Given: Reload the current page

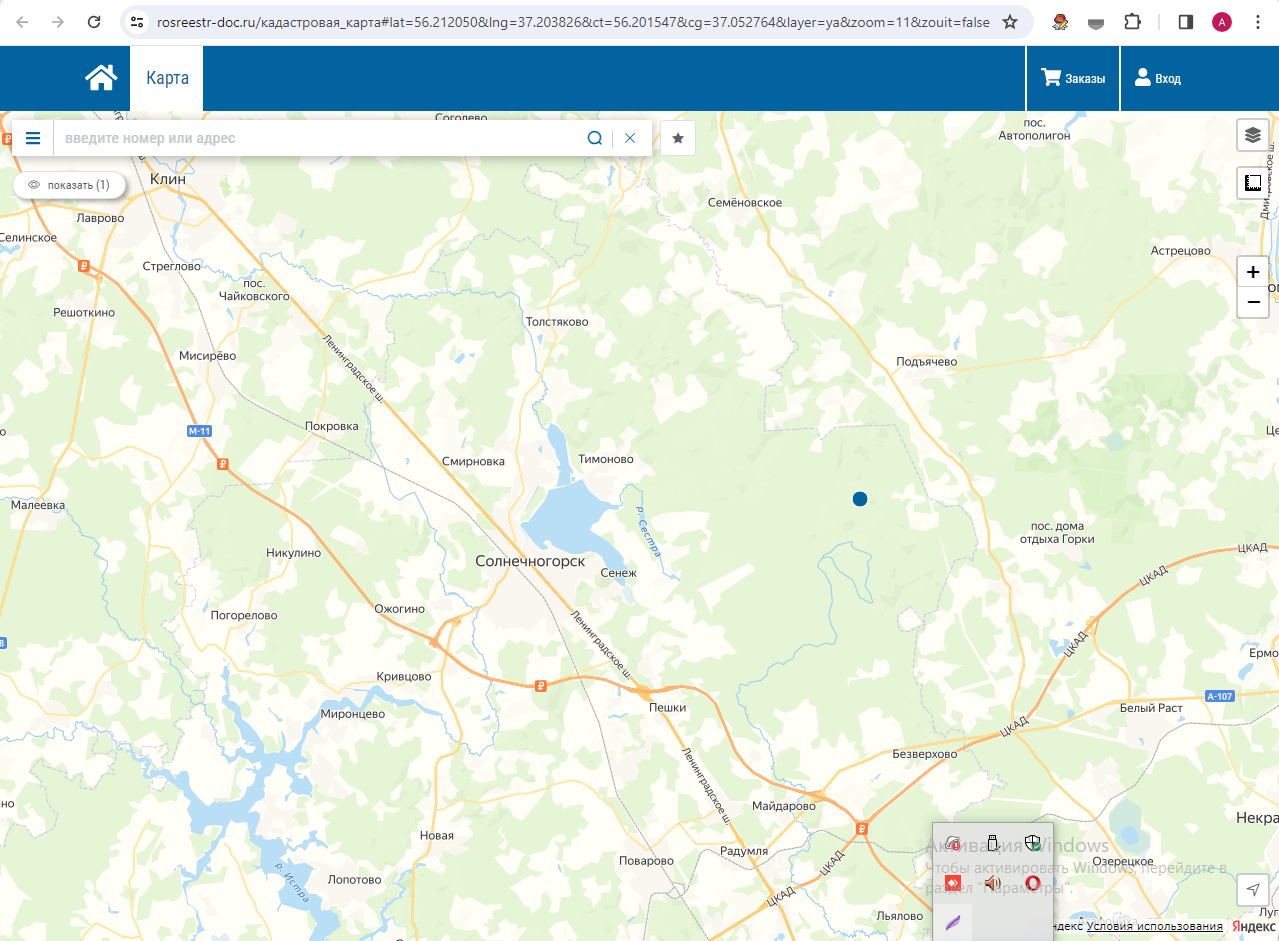Looking at the screenshot, I should [x=94, y=22].
